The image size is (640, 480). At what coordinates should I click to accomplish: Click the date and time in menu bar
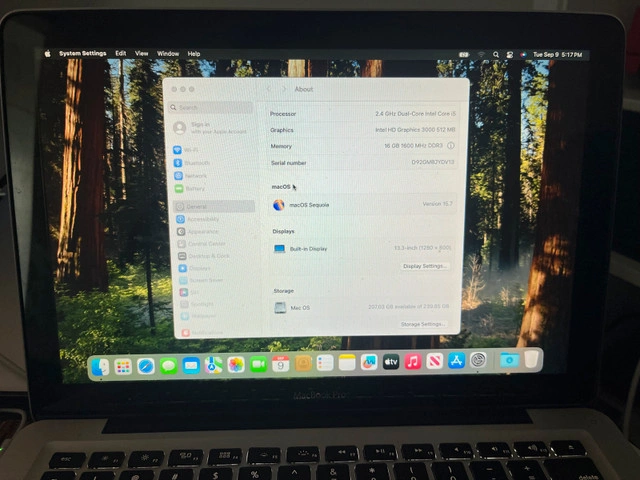tap(557, 55)
